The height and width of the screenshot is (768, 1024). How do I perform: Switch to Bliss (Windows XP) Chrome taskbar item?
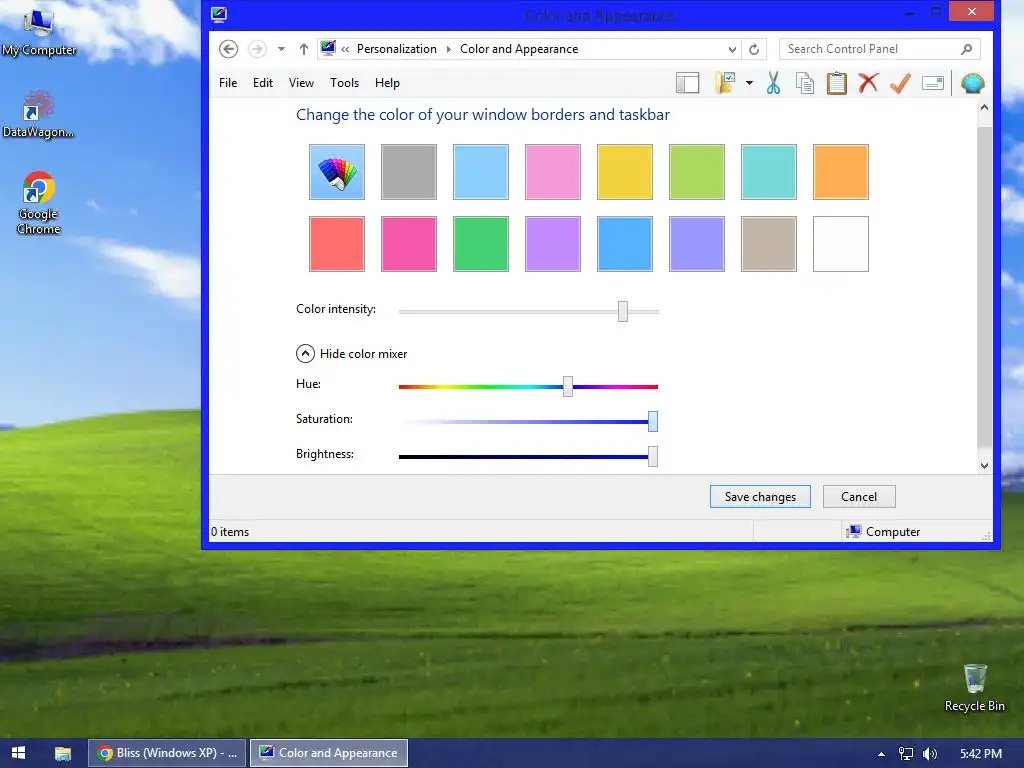pyautogui.click(x=167, y=753)
